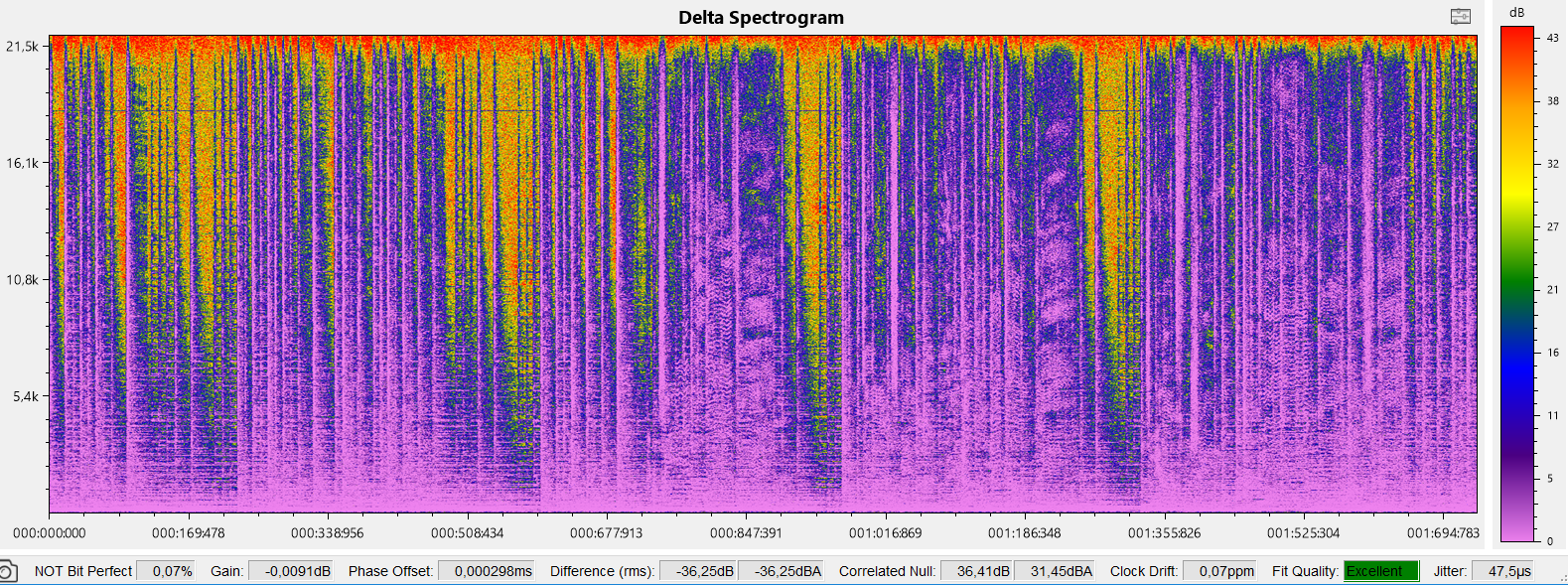Click the 0,07% bit perfect value
1568x585 pixels.
(x=166, y=571)
